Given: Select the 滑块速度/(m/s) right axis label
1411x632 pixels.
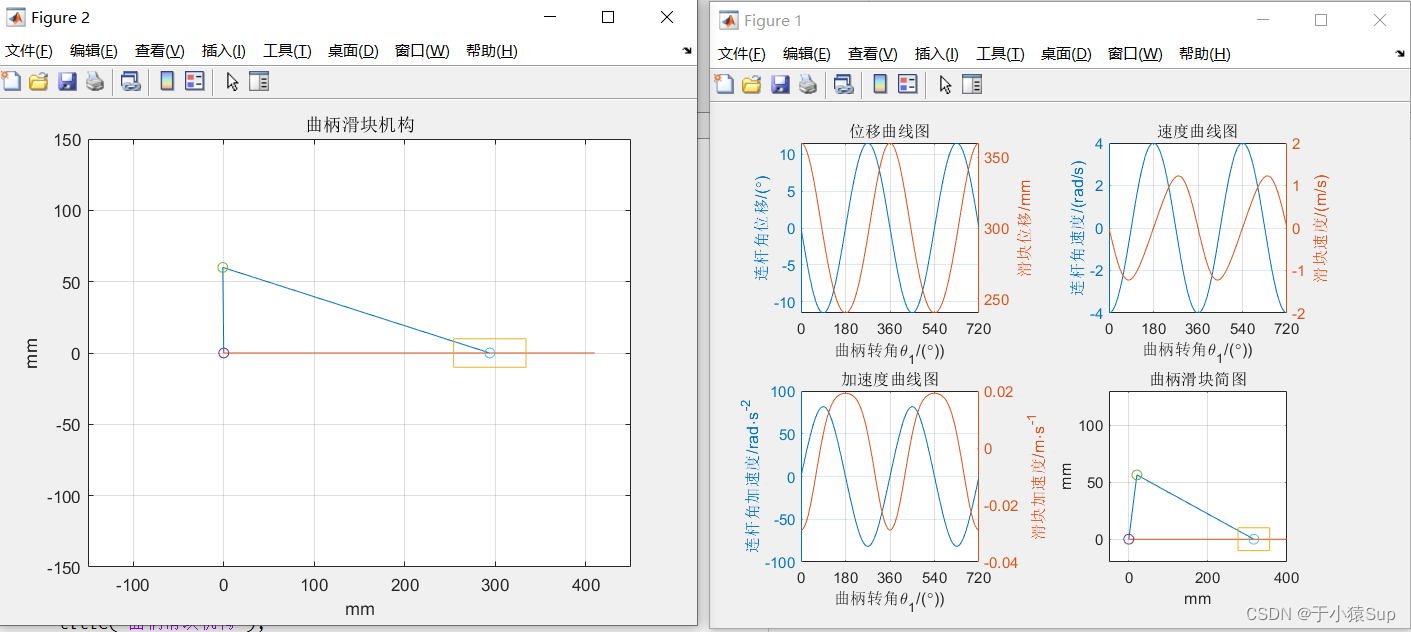Looking at the screenshot, I should (1321, 228).
